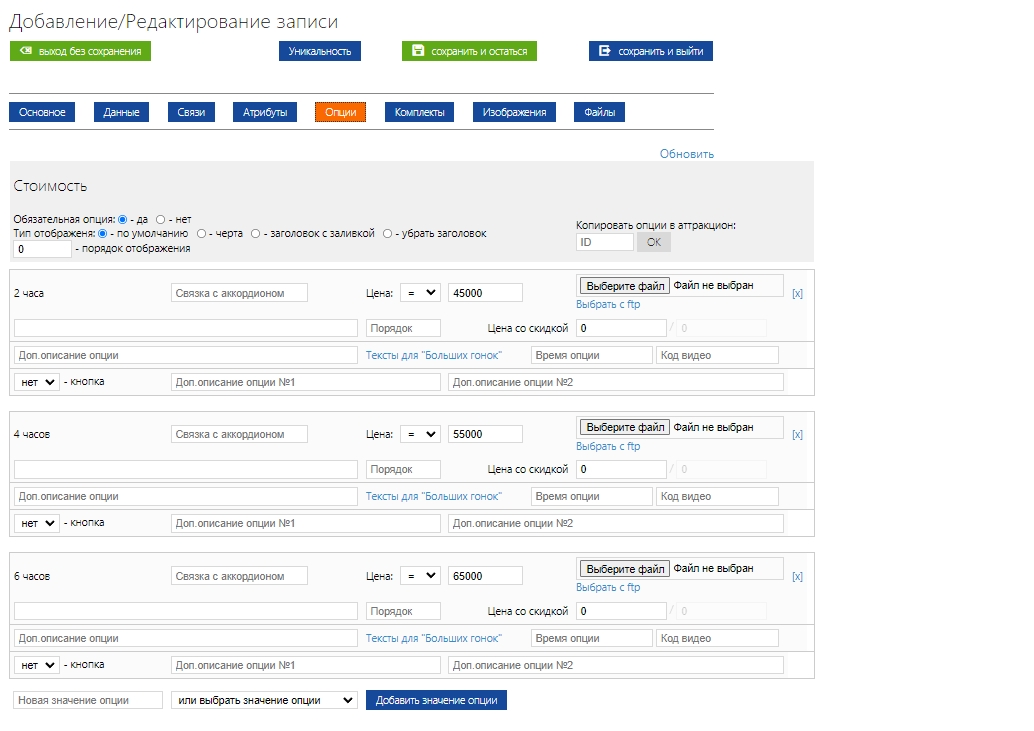
Task: Open price operator dropdown for 2 часа
Action: click(x=419, y=292)
